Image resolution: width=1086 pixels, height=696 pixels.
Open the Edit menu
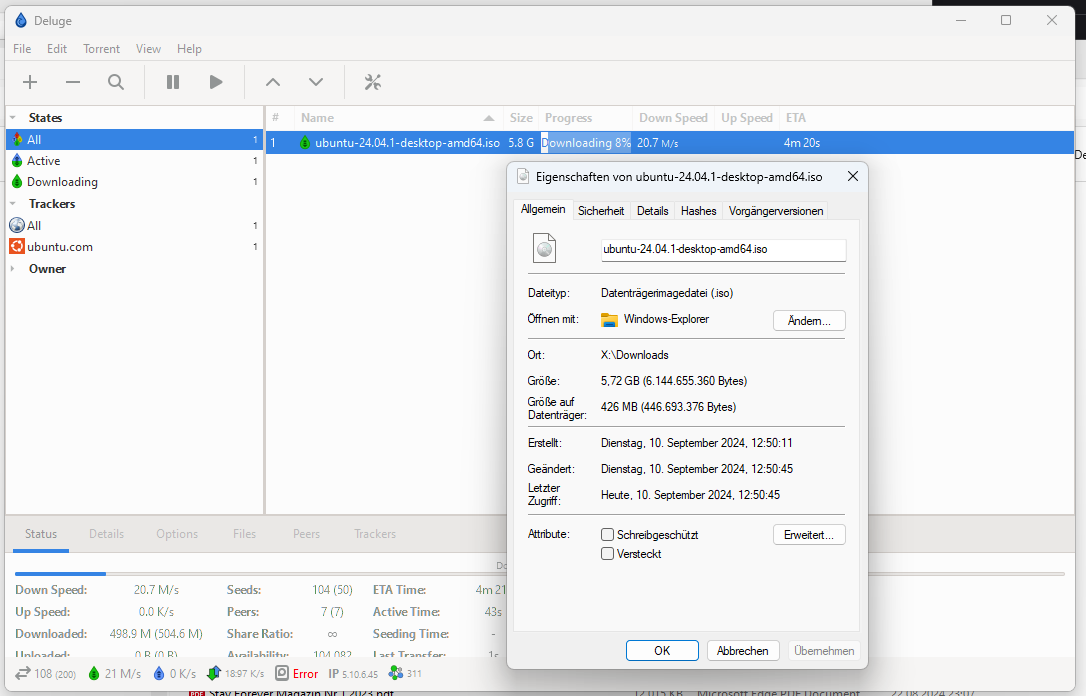[57, 48]
